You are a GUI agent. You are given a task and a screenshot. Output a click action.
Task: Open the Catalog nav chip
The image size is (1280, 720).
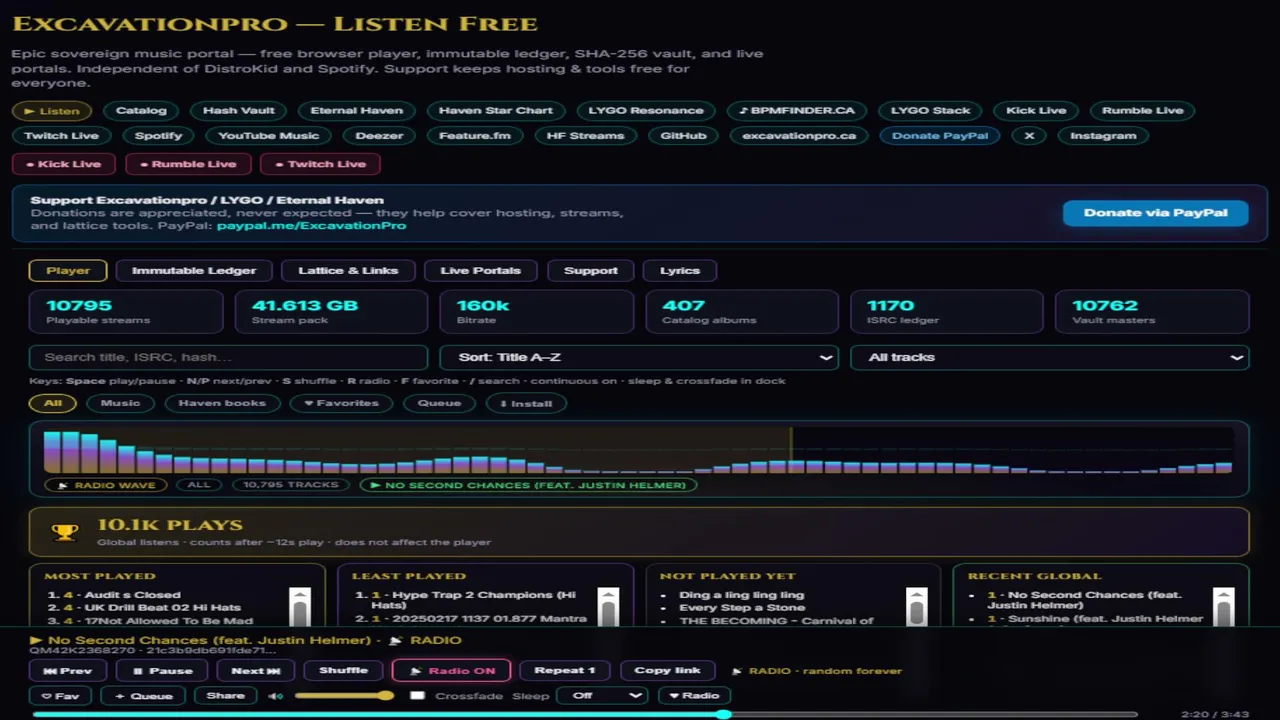(x=141, y=111)
